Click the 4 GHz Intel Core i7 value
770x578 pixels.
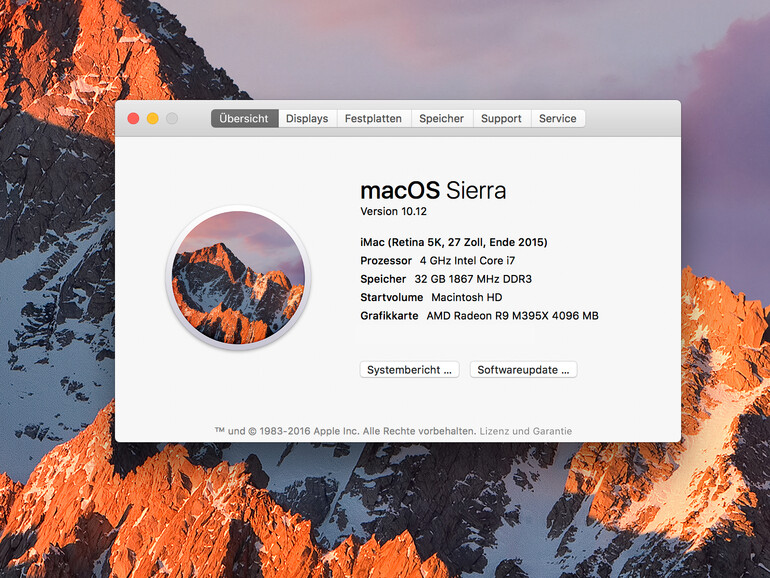point(468,261)
